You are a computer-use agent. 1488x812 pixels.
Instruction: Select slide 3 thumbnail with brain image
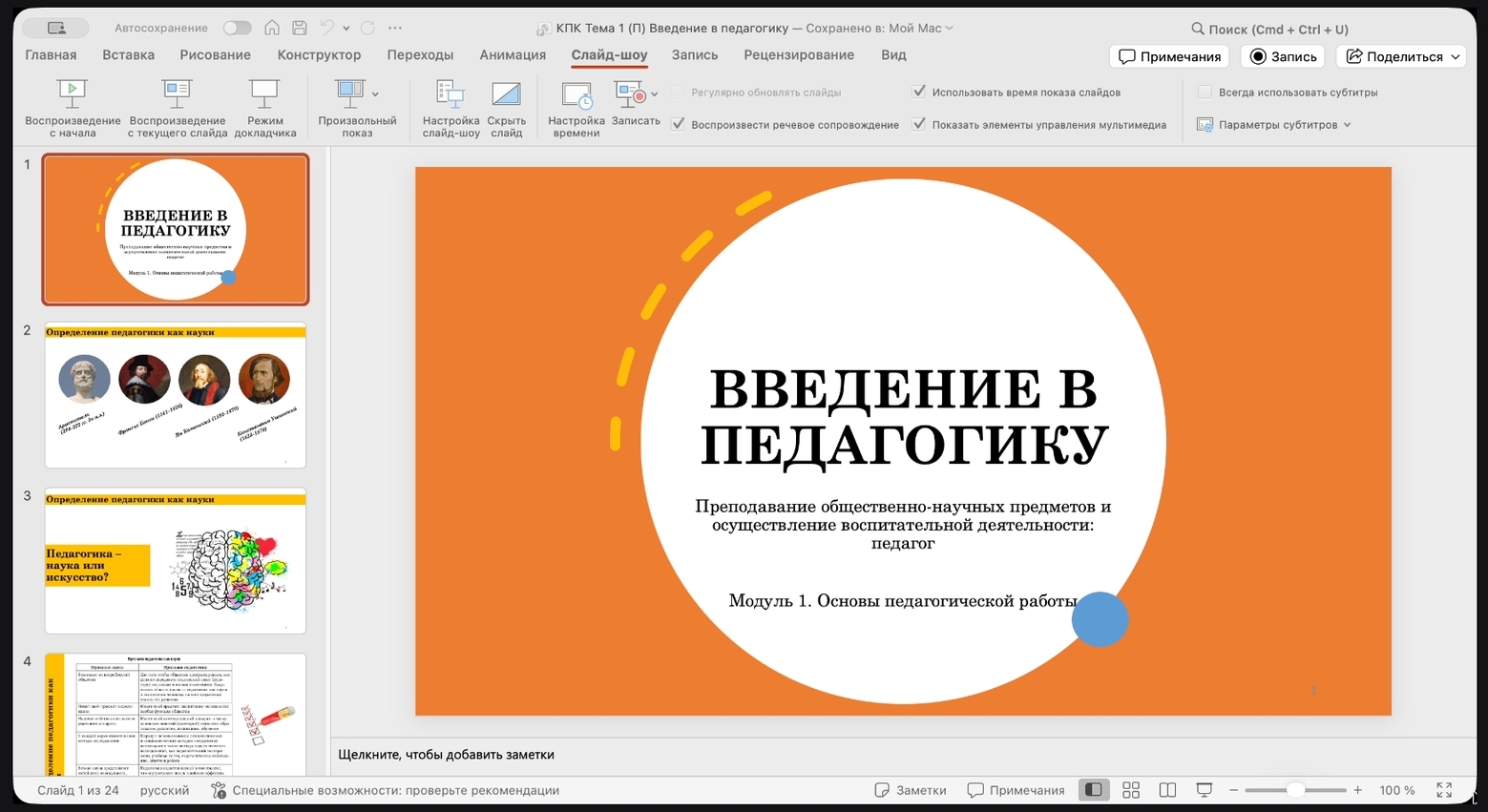click(x=176, y=561)
